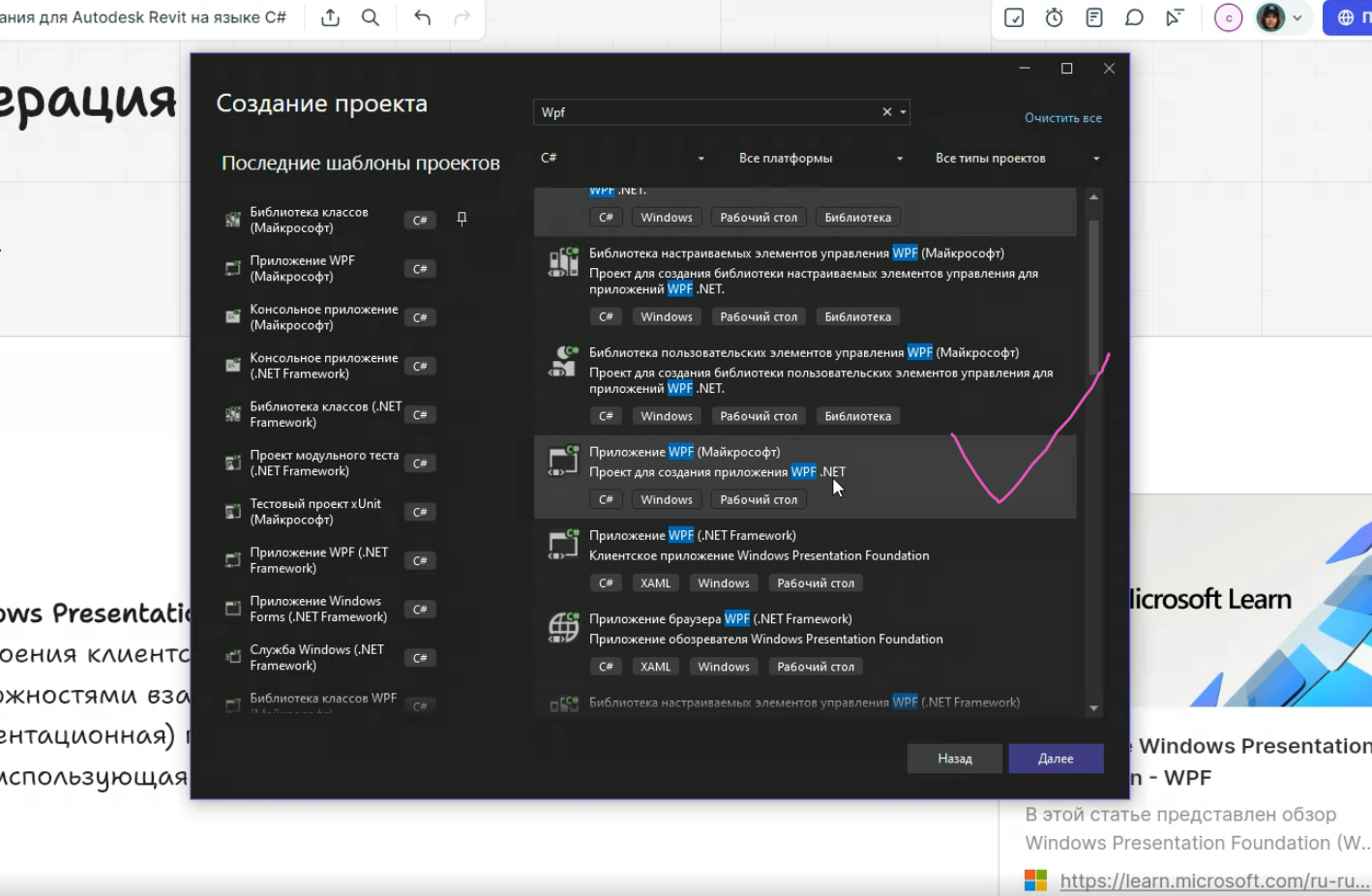
Task: Click XAML tag under 'Приложение браузера WPF'
Action: pos(655,666)
